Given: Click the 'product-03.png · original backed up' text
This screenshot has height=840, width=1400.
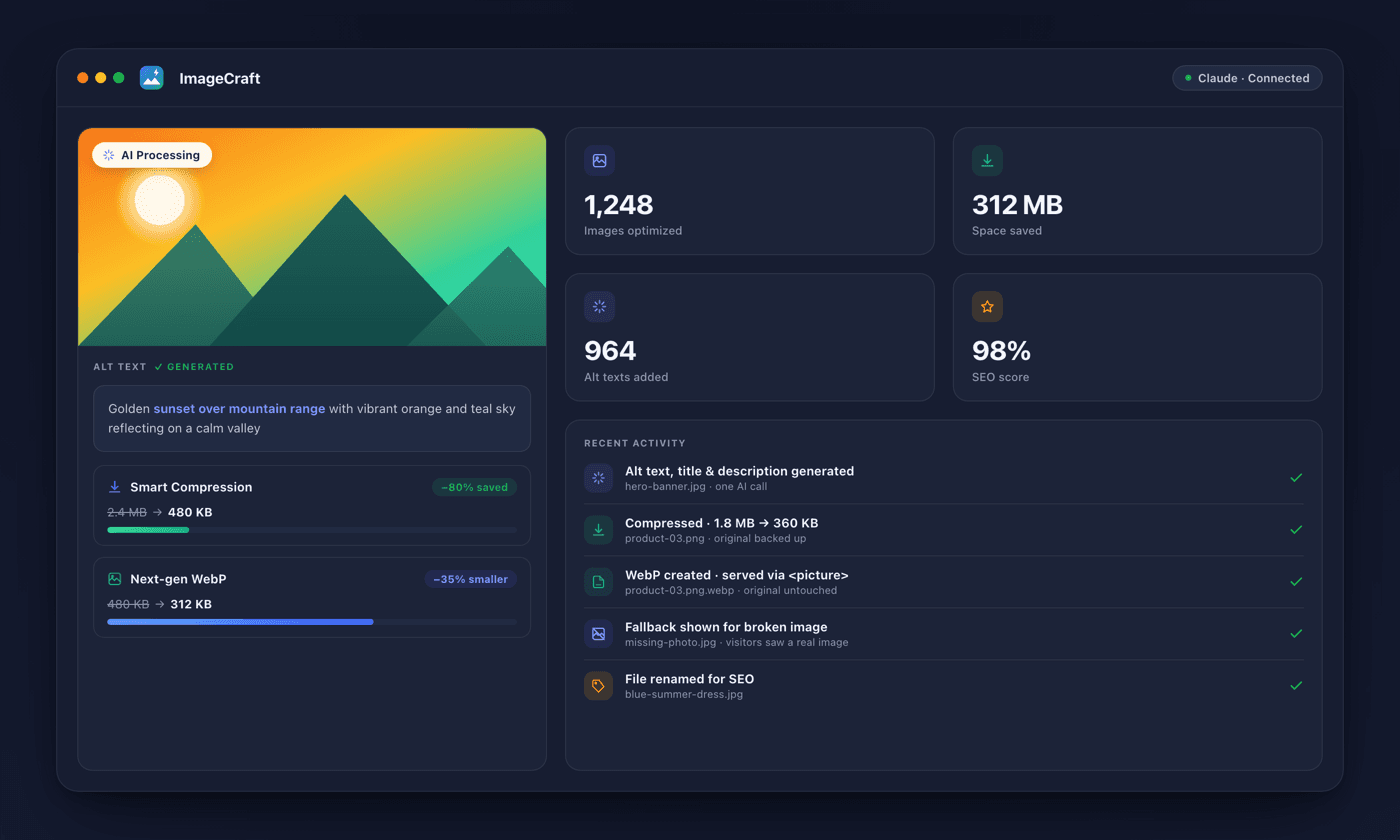Looking at the screenshot, I should pyautogui.click(x=715, y=539).
